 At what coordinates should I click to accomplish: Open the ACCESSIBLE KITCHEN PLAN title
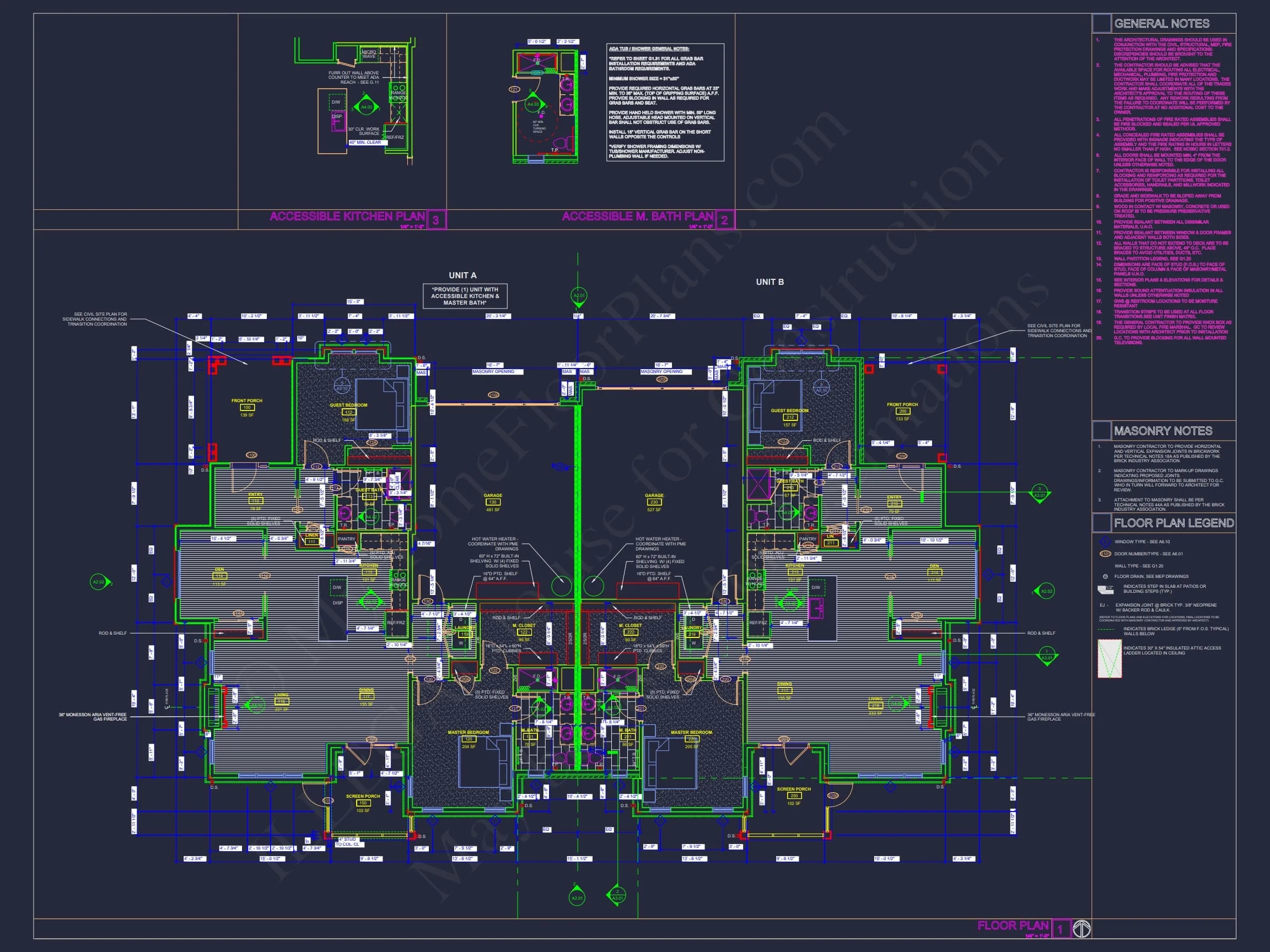pyautogui.click(x=346, y=217)
